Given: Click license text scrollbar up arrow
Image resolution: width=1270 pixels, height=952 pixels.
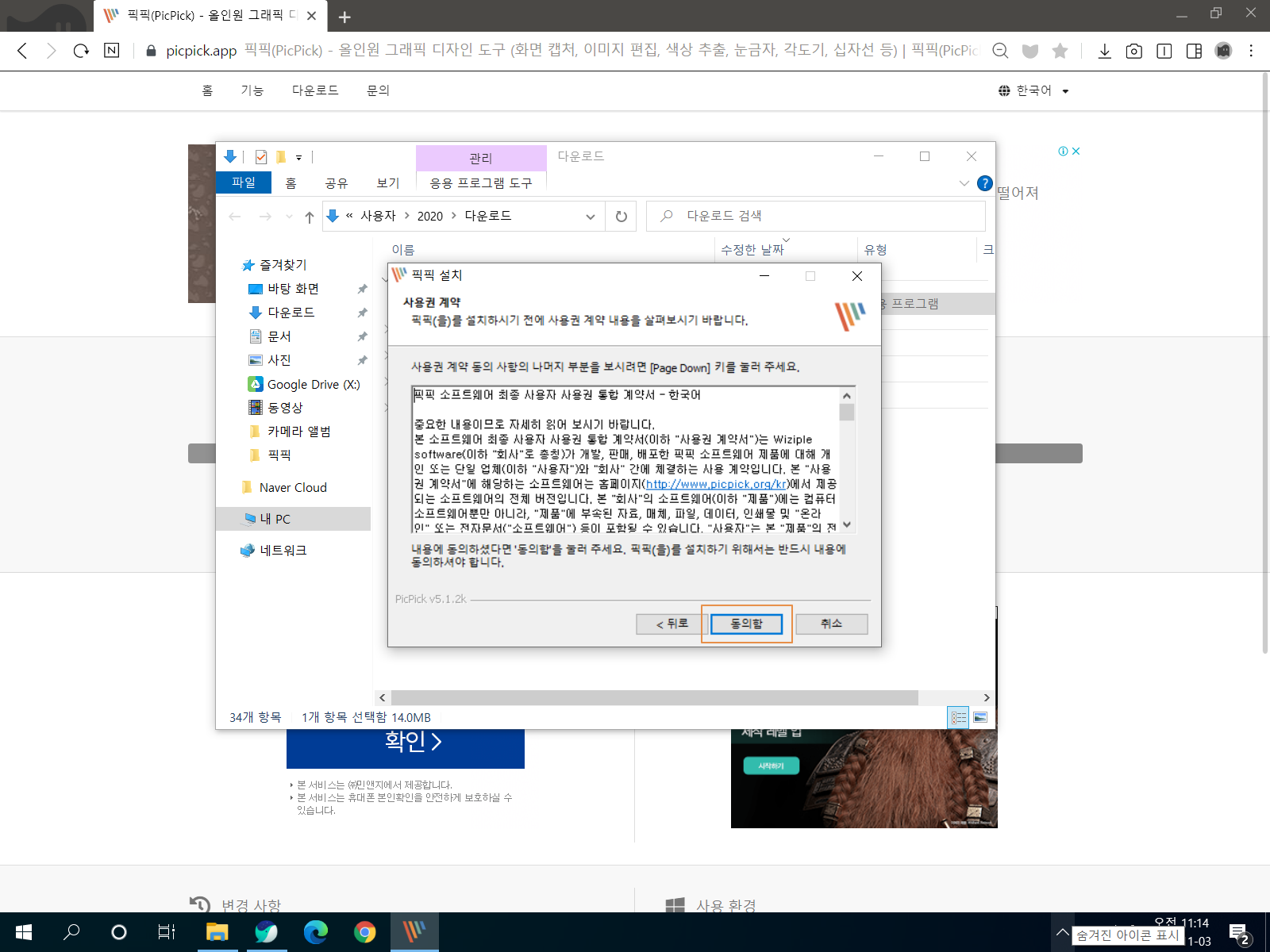Looking at the screenshot, I should pyautogui.click(x=847, y=395).
